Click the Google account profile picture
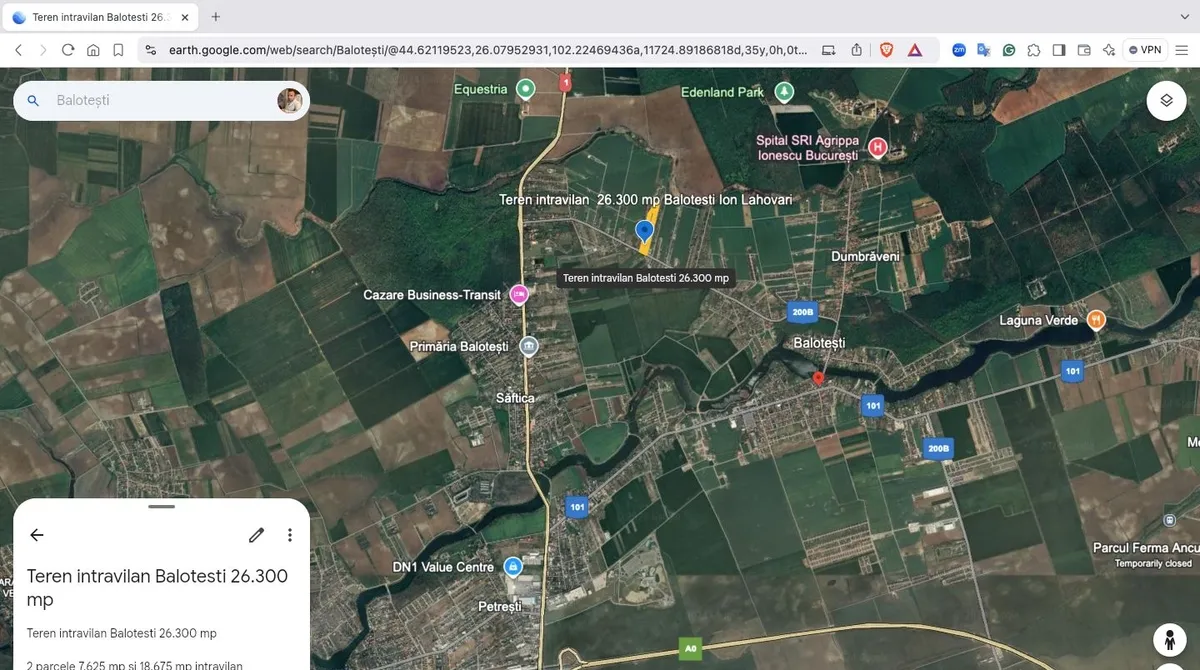Screen dimensions: 1200x670 289,101
